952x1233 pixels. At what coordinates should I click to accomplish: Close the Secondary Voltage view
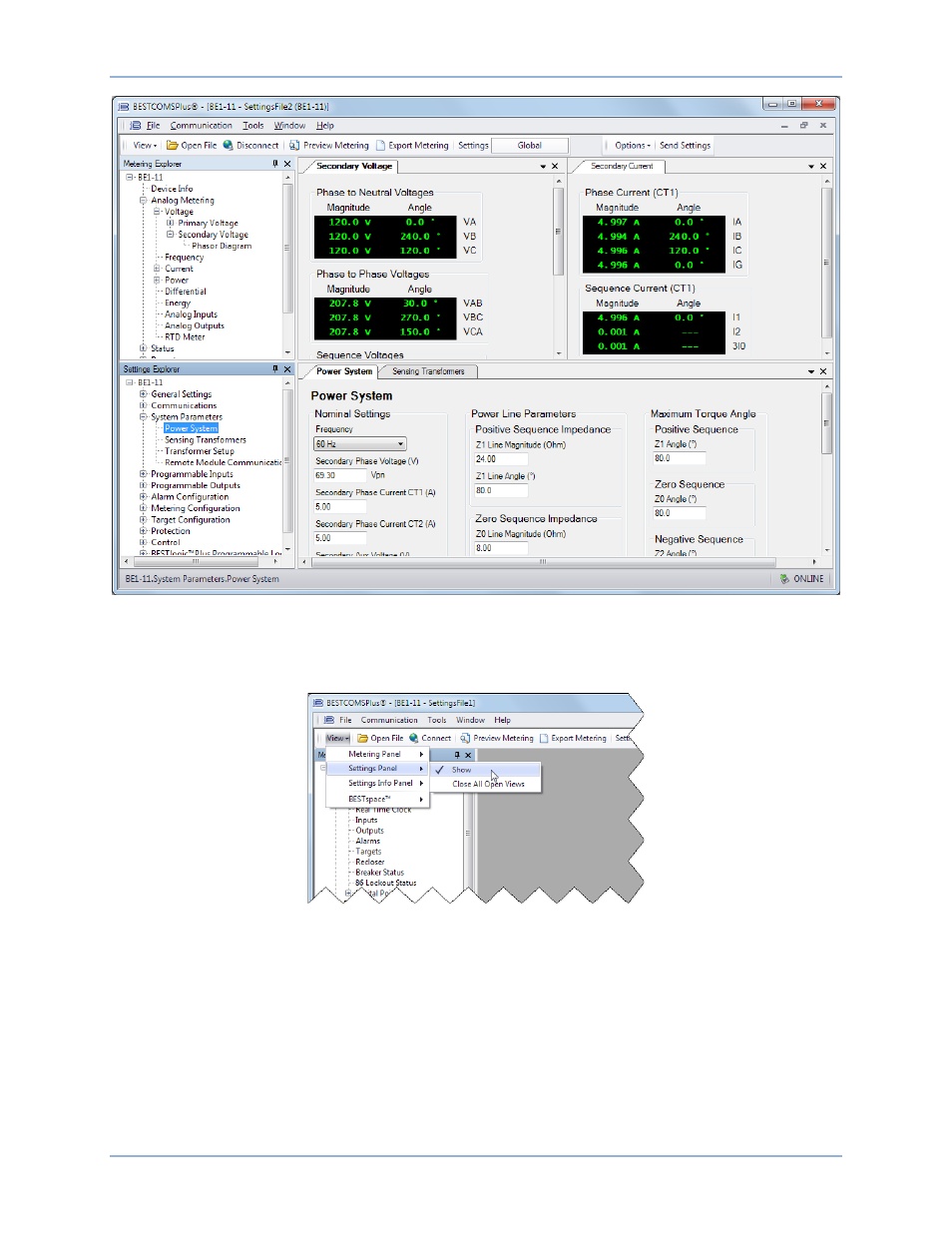pos(555,167)
